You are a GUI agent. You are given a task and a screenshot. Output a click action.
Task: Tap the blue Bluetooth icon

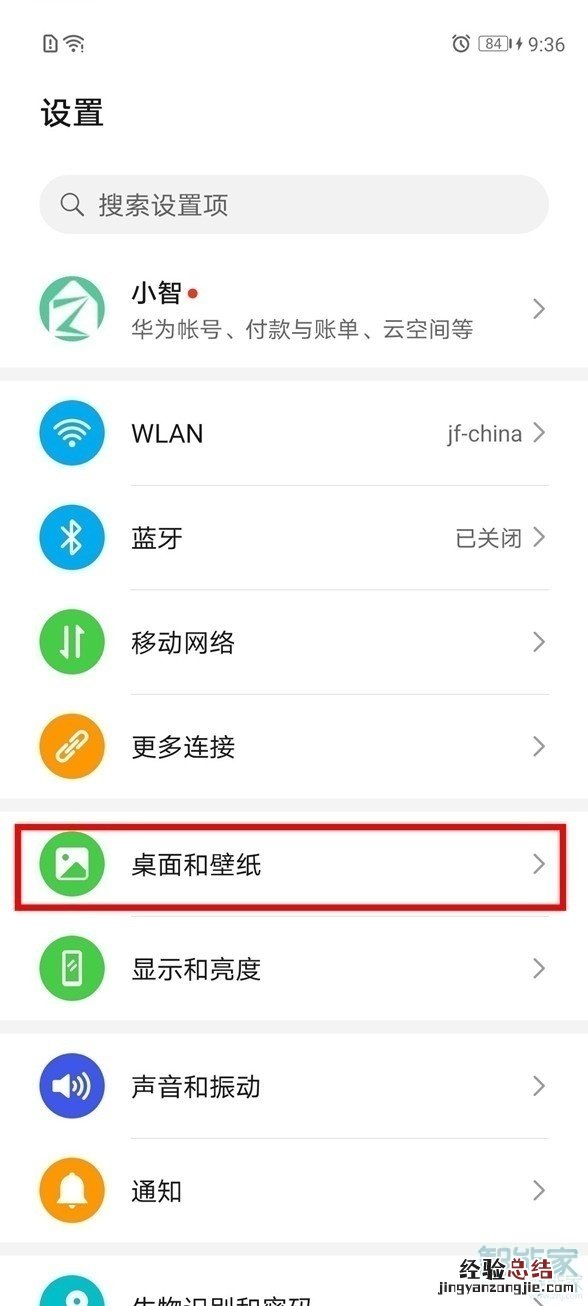point(71,538)
